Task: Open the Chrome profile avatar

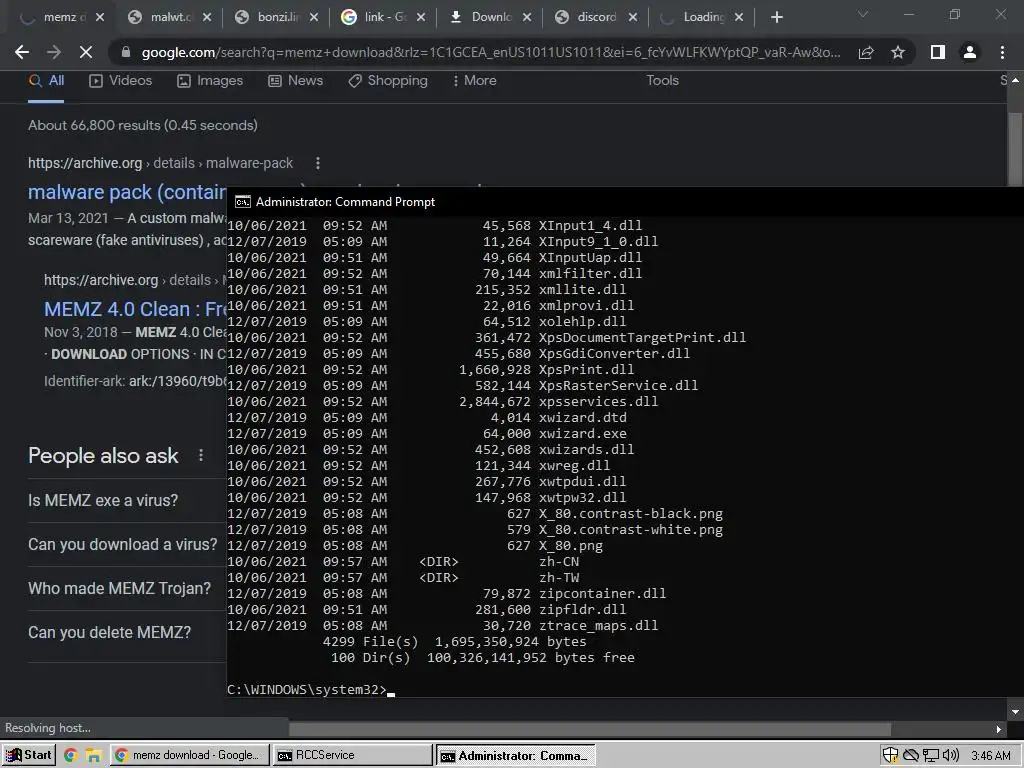Action: click(970, 52)
